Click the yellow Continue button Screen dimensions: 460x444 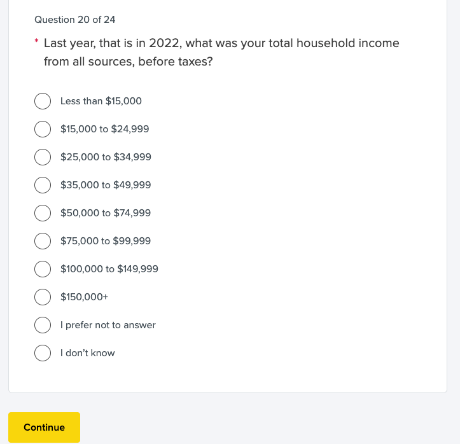44,427
